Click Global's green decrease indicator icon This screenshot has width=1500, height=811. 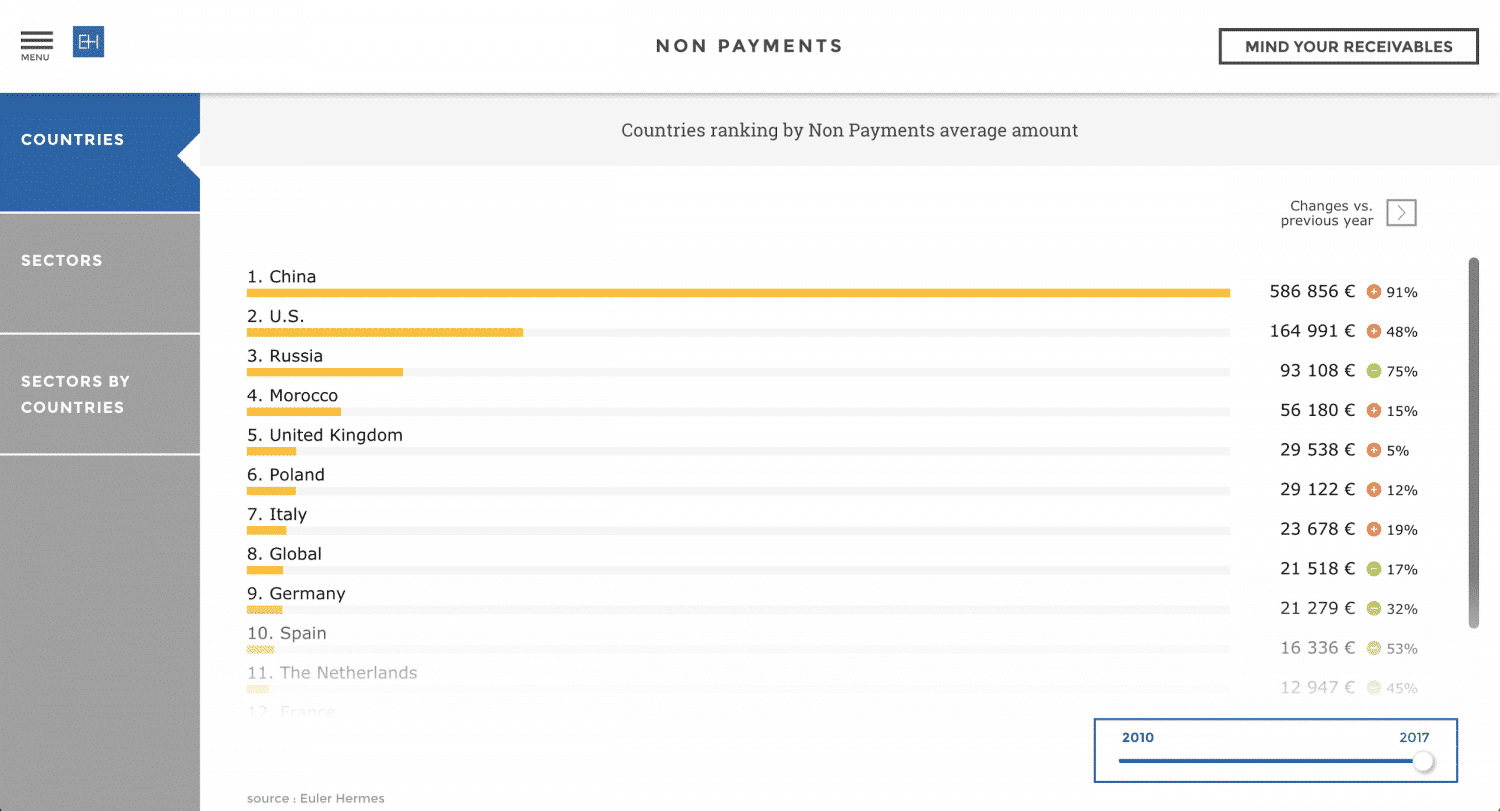tap(1373, 569)
